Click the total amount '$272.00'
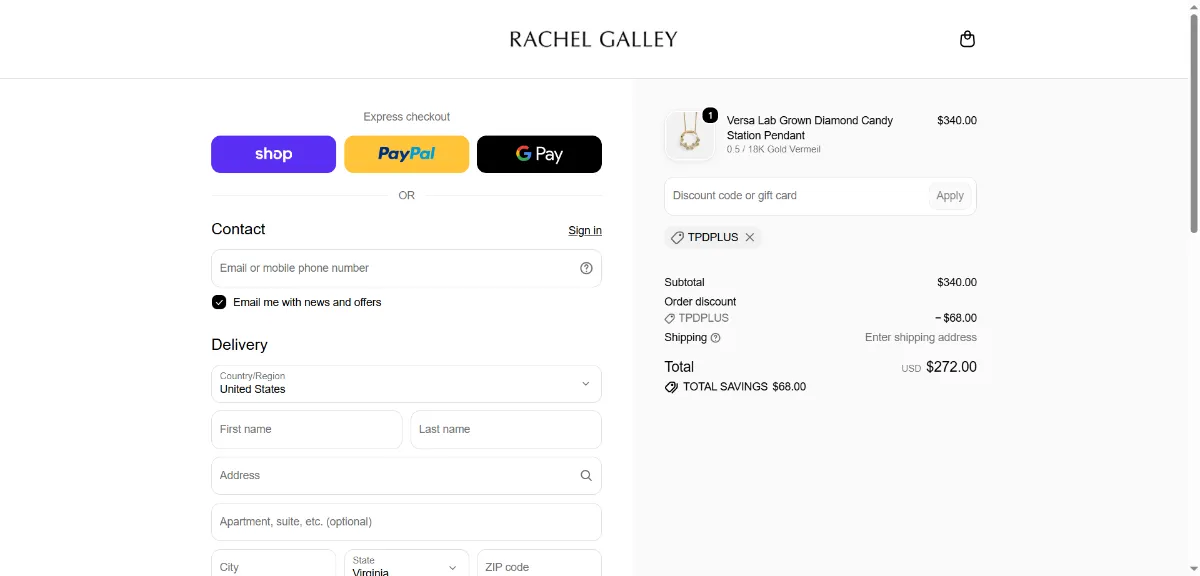Viewport: 1200px width, 576px height. (951, 367)
